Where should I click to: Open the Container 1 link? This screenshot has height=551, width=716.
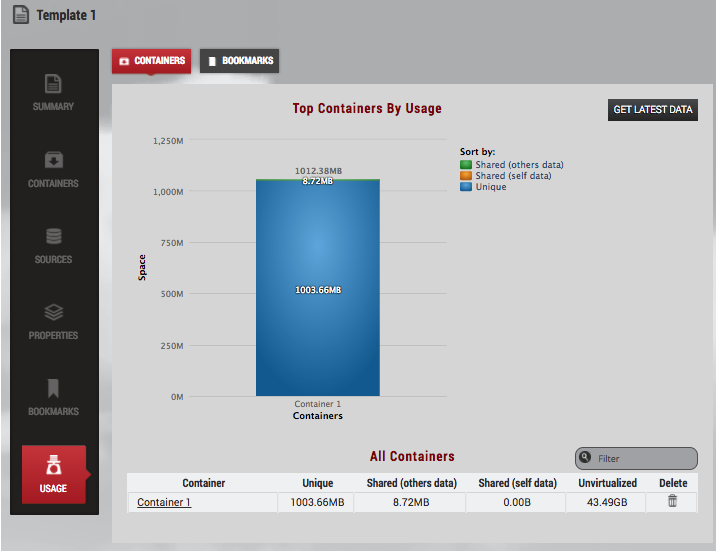[x=164, y=502]
